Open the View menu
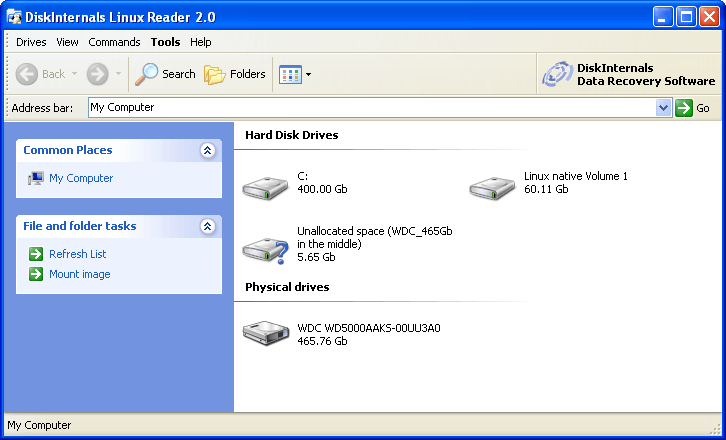Viewport: 726px width, 440px height. [67, 42]
